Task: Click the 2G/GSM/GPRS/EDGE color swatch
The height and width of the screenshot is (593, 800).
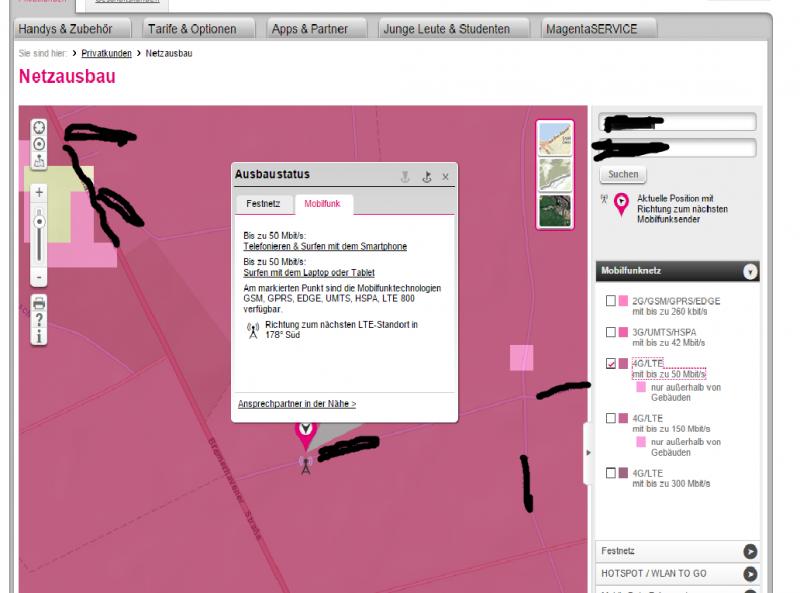Action: 623,301
